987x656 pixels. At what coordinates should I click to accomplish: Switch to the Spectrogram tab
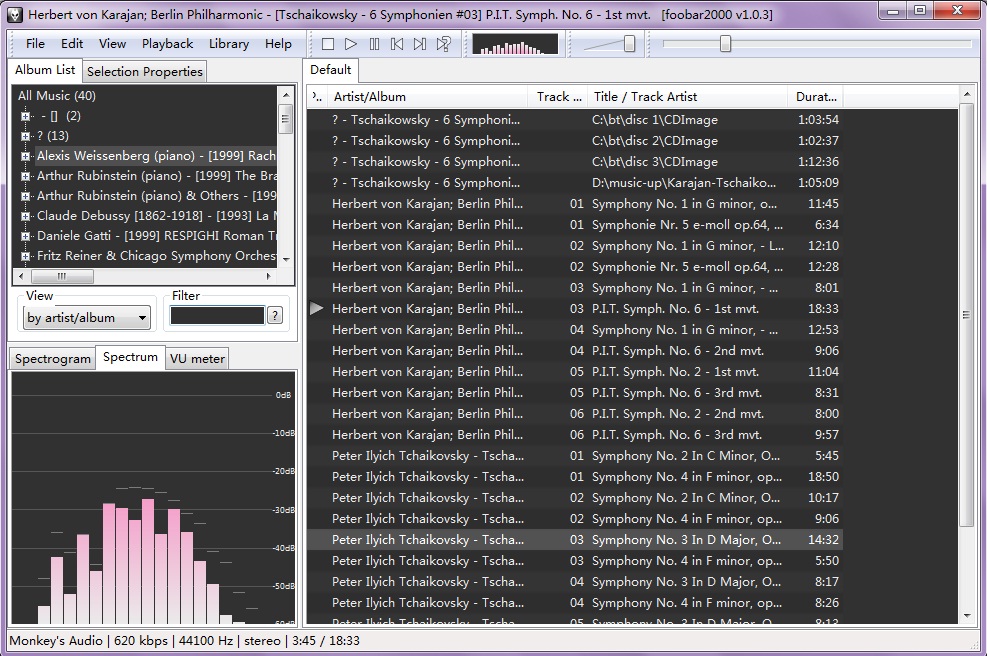point(52,358)
